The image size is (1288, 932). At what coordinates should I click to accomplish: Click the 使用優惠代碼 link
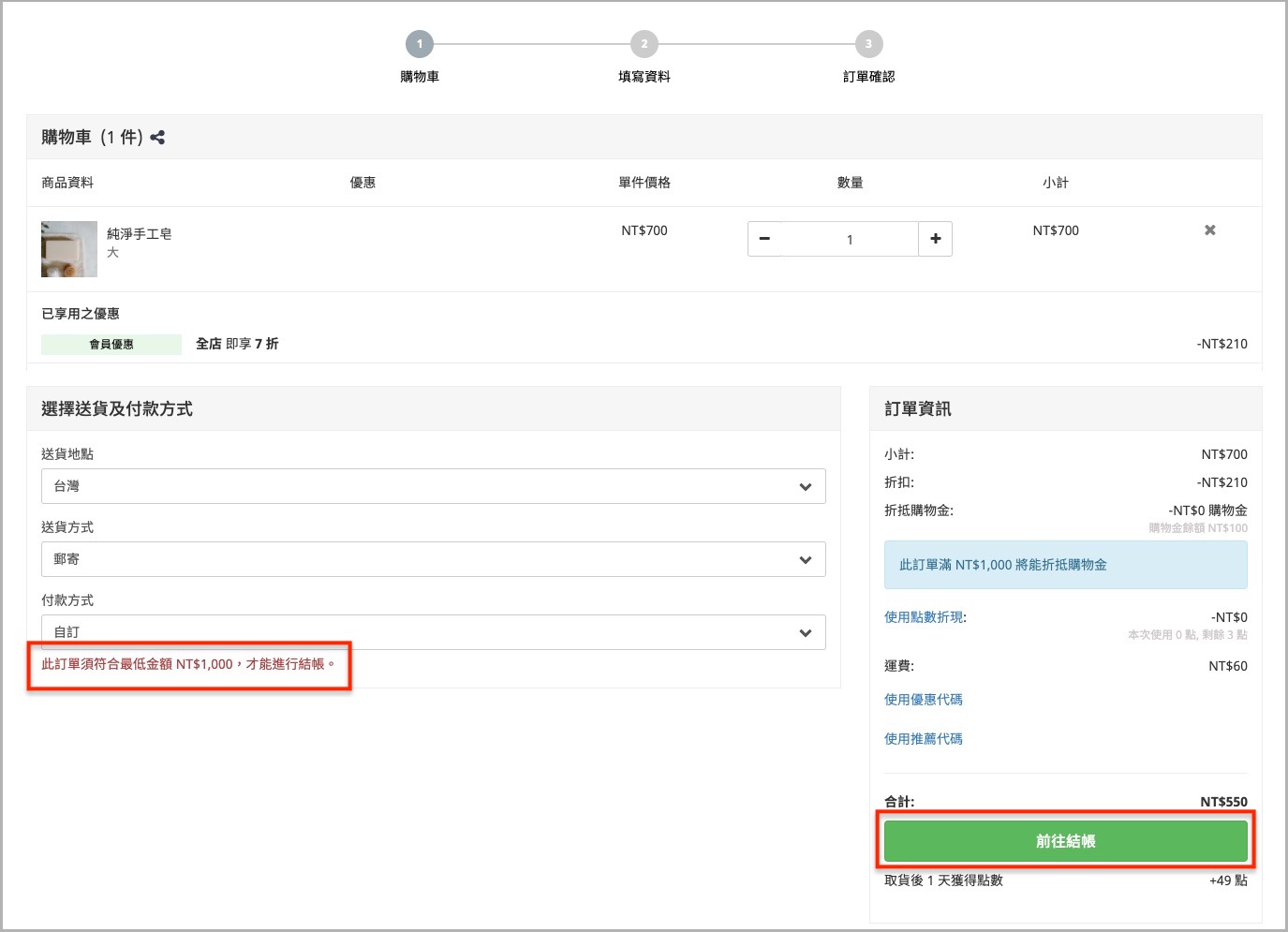(x=924, y=700)
